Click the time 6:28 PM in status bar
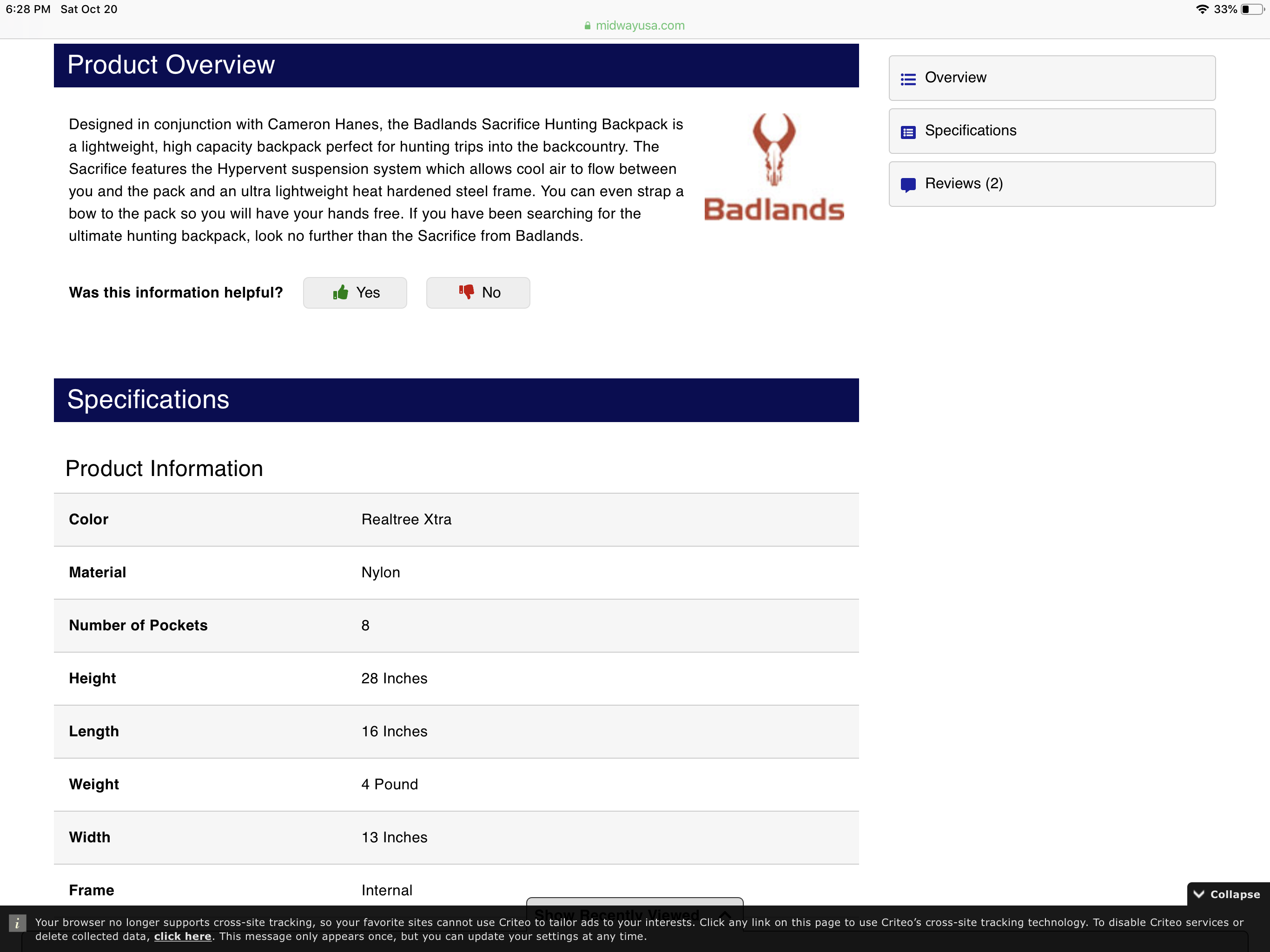Image resolution: width=1270 pixels, height=952 pixels. 28,9
